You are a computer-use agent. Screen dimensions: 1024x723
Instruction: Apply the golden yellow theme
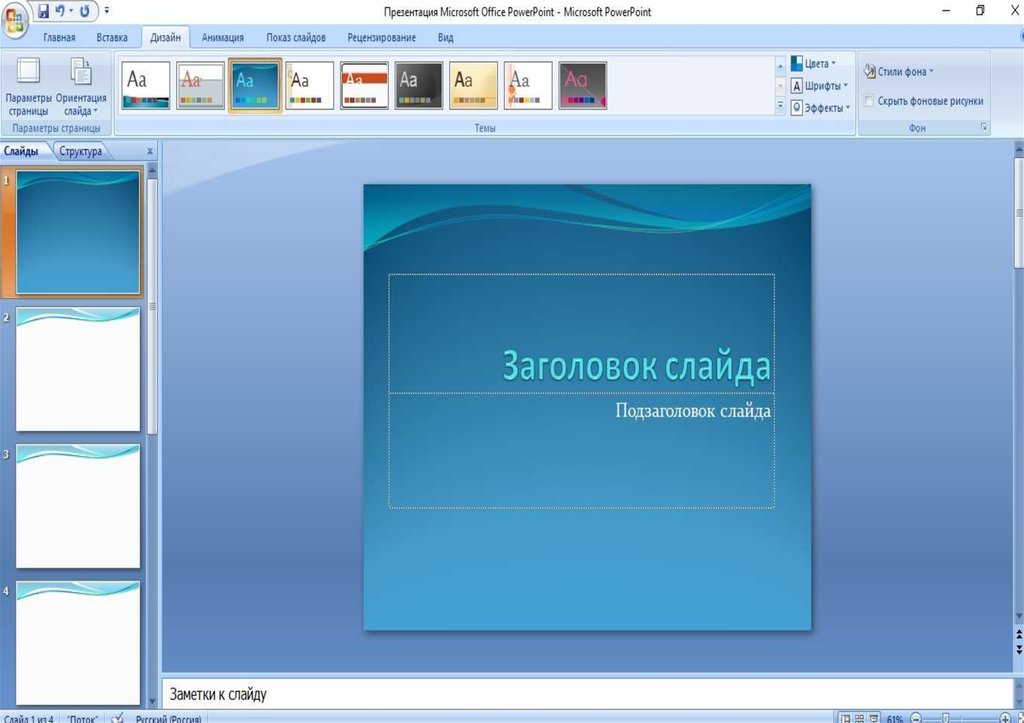[473, 86]
